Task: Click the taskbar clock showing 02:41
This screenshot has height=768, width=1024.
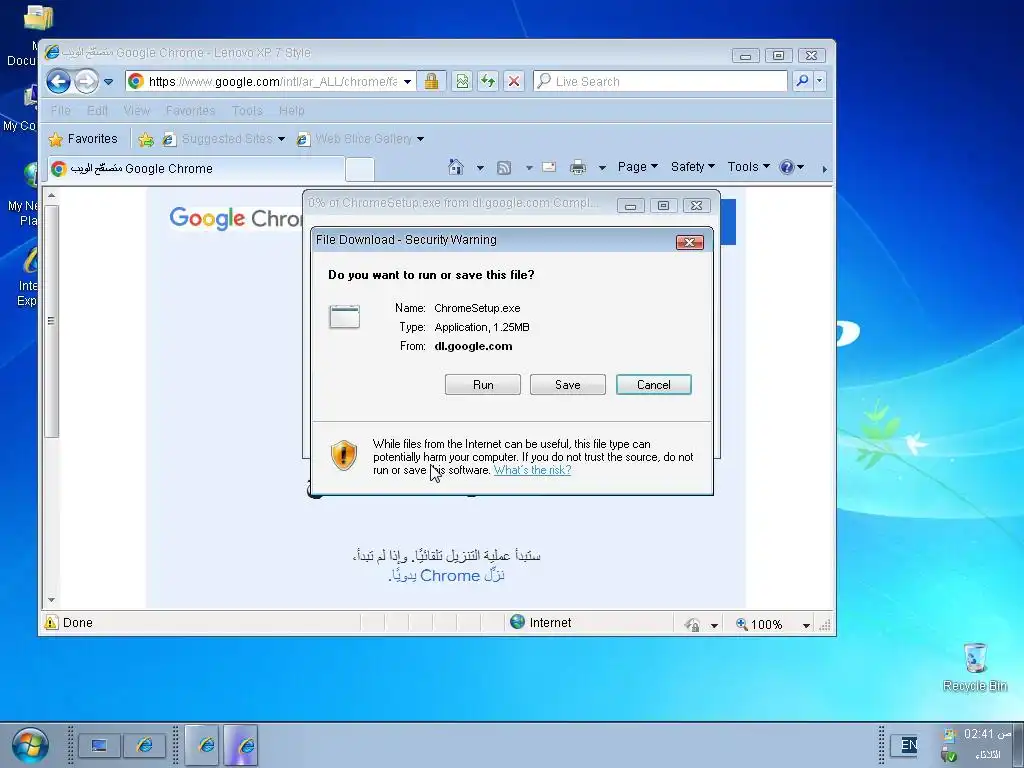Action: [x=987, y=734]
